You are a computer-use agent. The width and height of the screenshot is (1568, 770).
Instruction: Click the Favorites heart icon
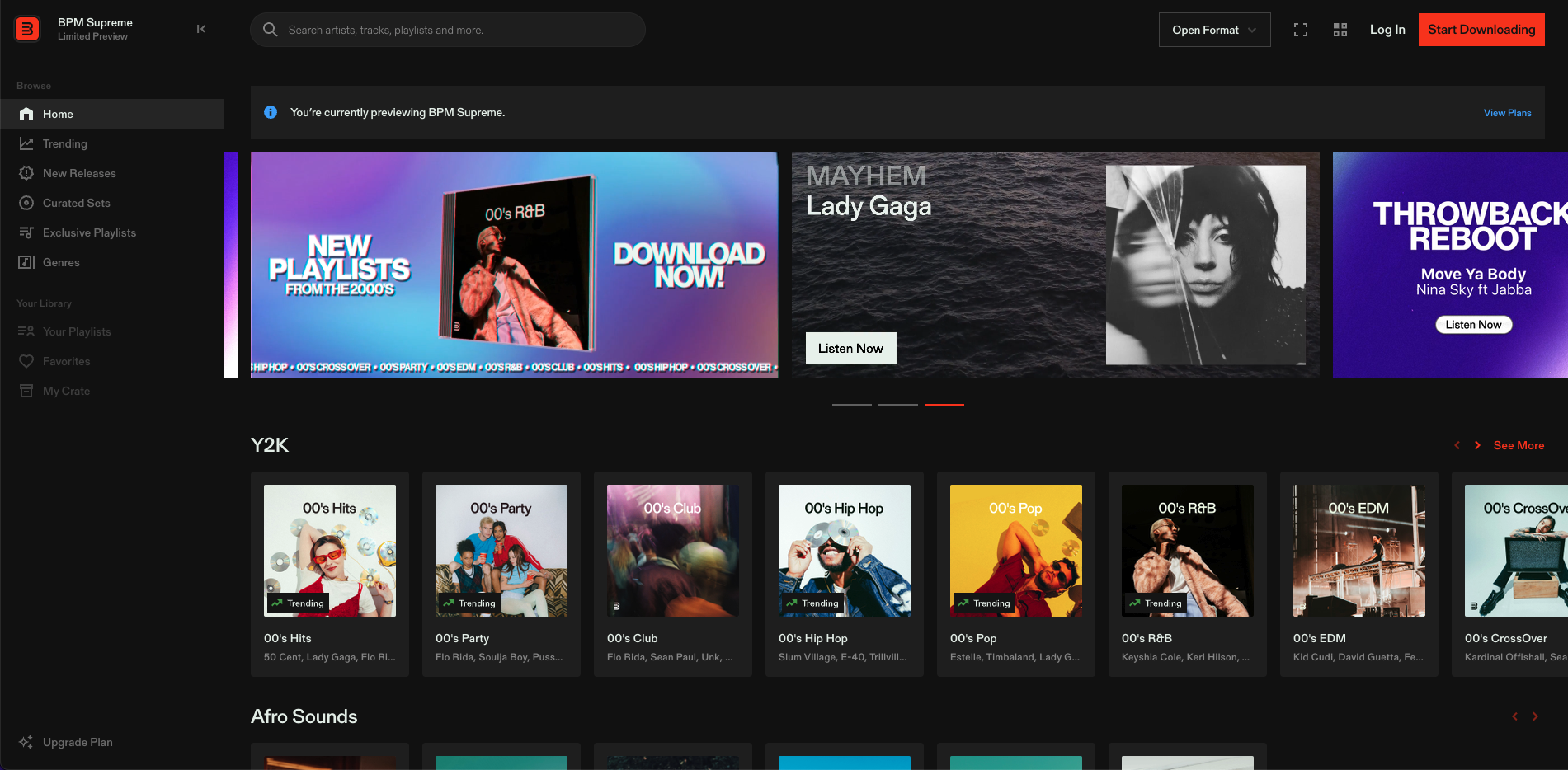(26, 361)
